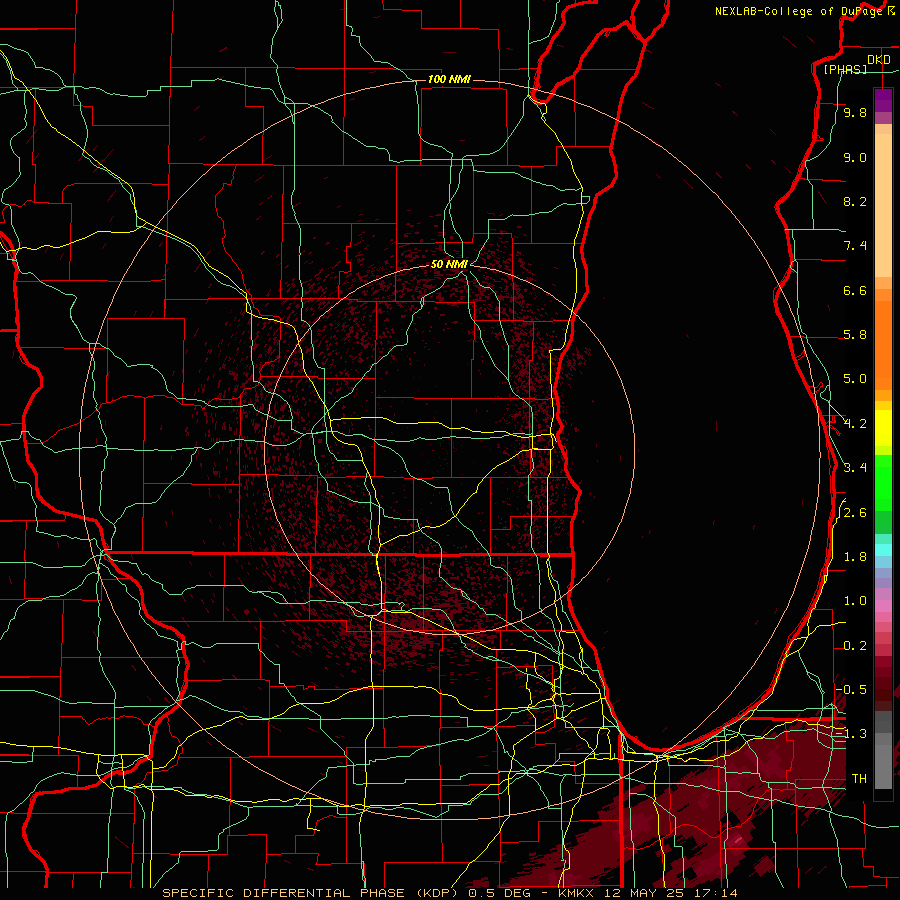Click the yellow band of the color scale
Viewport: 900px width, 900px height.
(883, 428)
